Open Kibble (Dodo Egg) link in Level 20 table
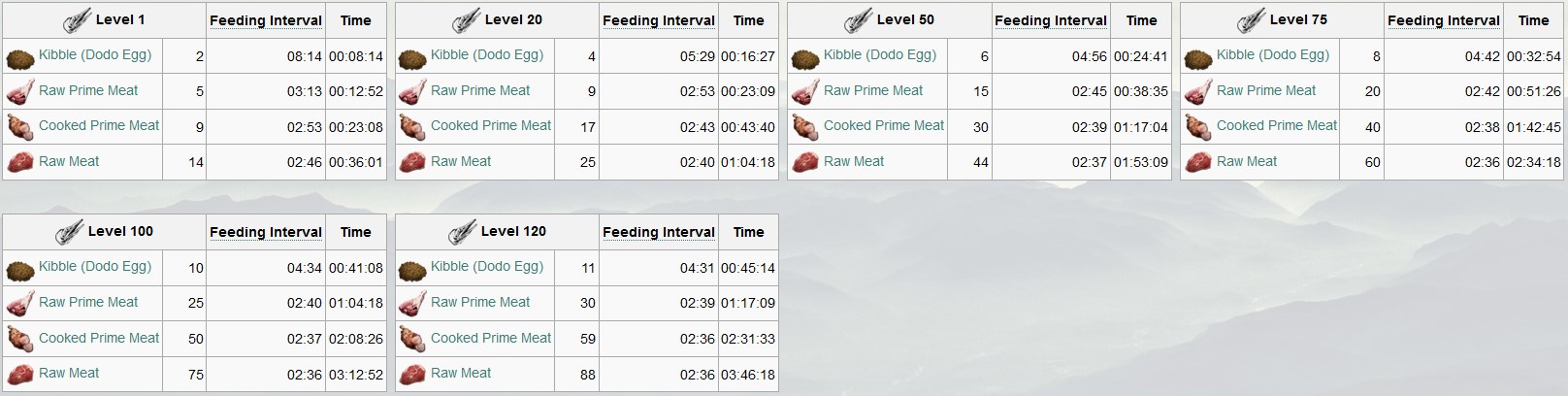The image size is (1568, 396). (x=487, y=55)
